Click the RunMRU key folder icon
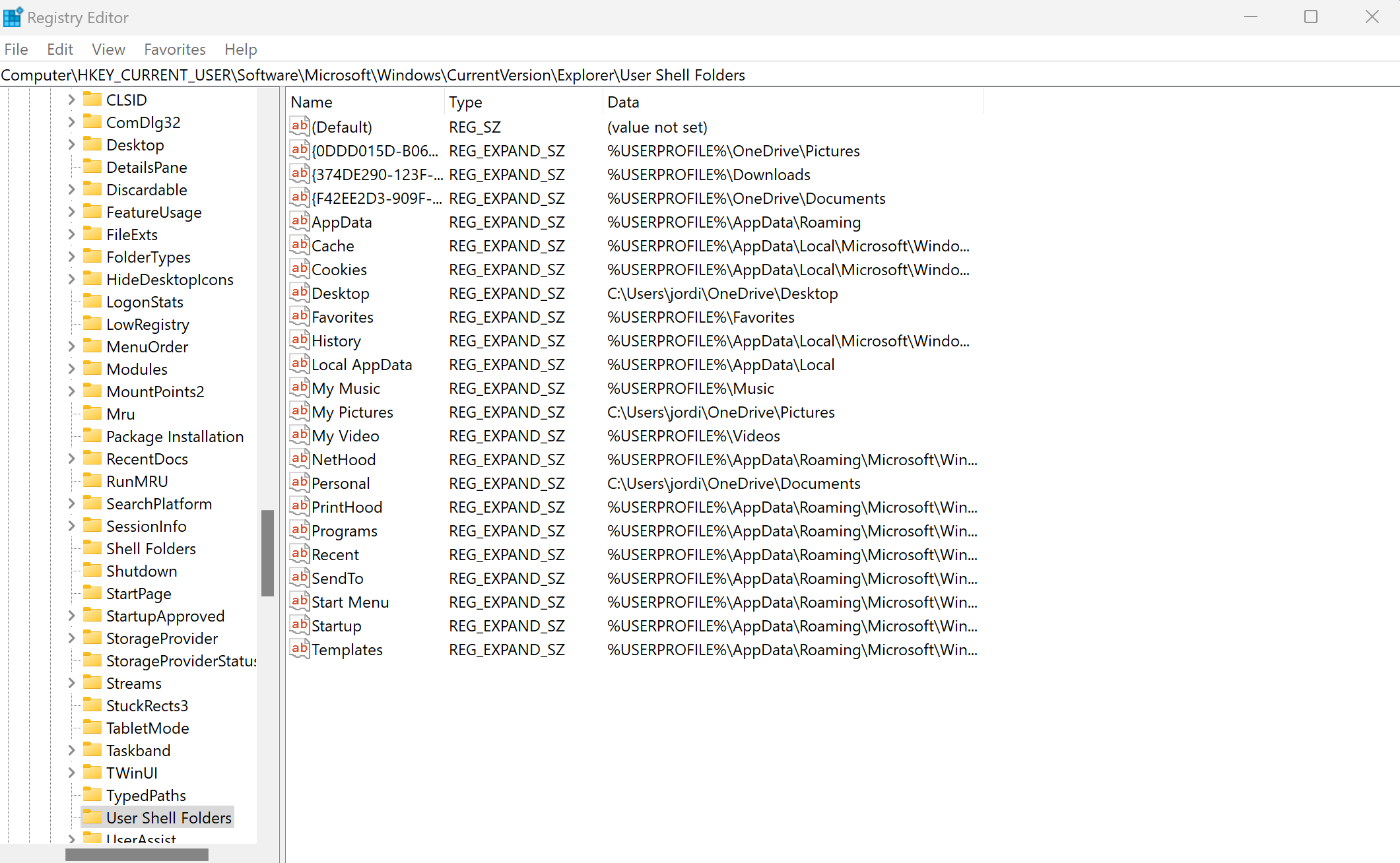Image resolution: width=1400 pixels, height=863 pixels. tap(92, 480)
